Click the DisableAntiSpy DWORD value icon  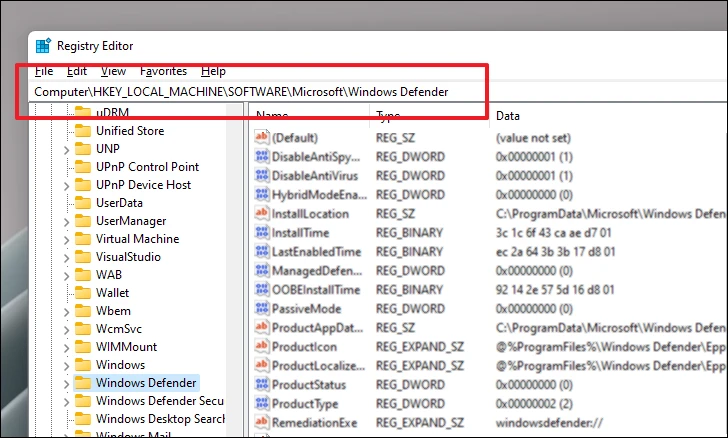click(261, 156)
